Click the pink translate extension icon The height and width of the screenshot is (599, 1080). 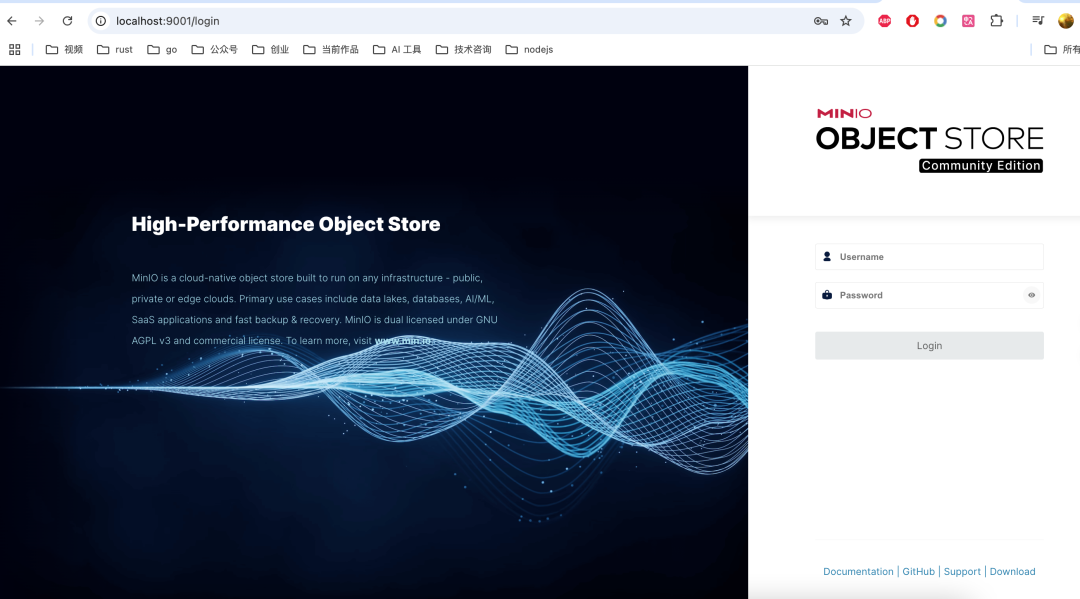[x=968, y=21]
